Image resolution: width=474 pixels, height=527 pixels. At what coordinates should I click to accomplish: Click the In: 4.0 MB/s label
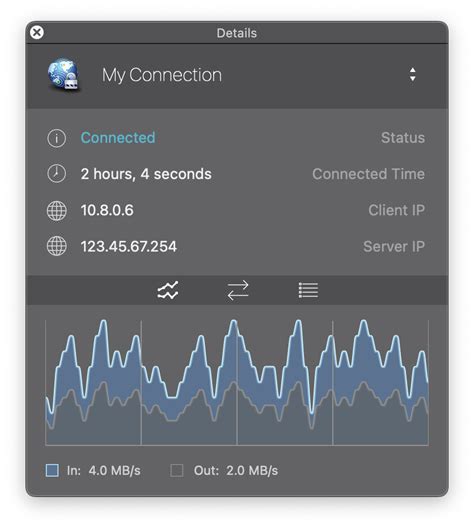104,471
